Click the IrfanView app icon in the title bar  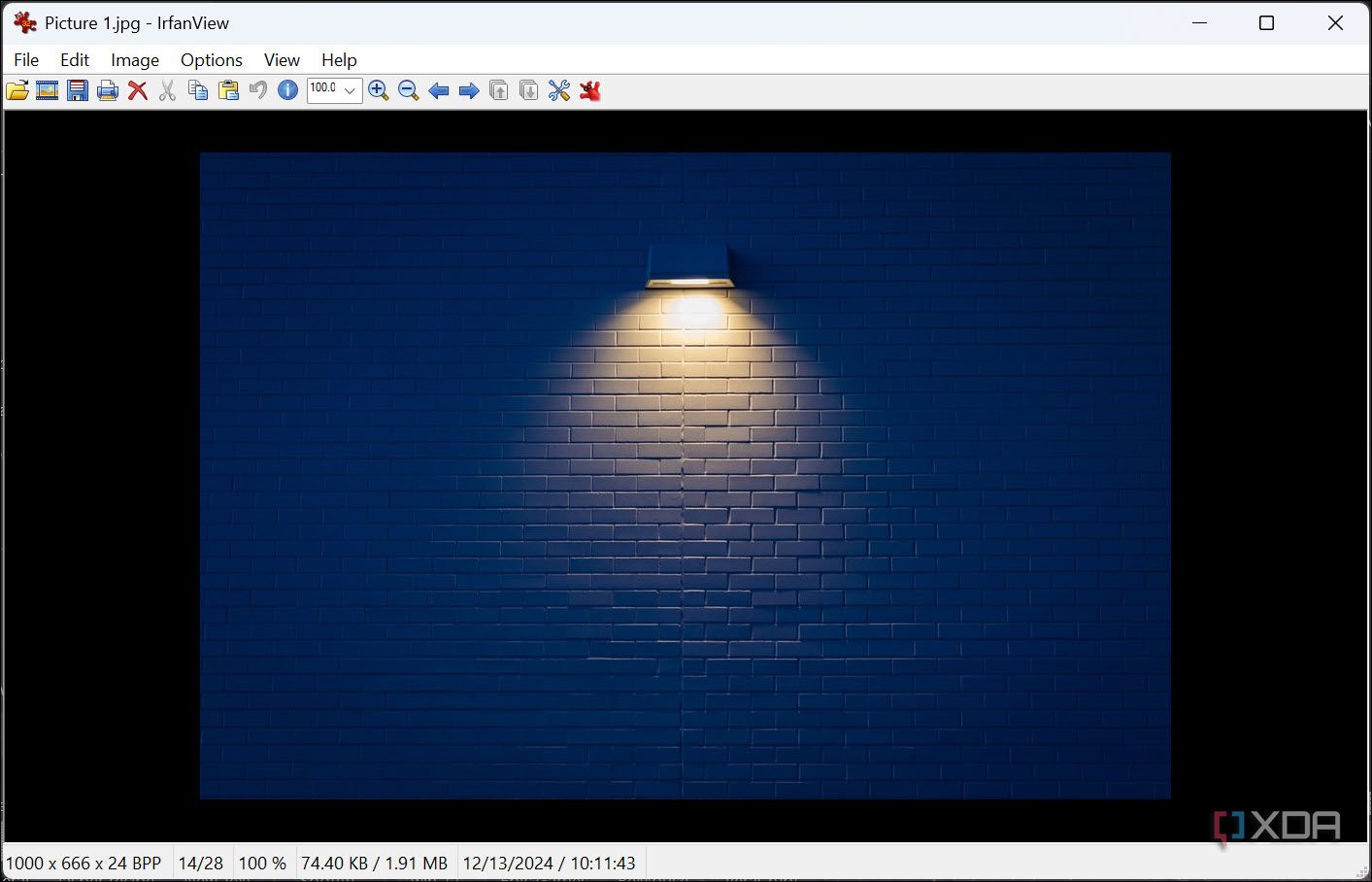click(25, 22)
